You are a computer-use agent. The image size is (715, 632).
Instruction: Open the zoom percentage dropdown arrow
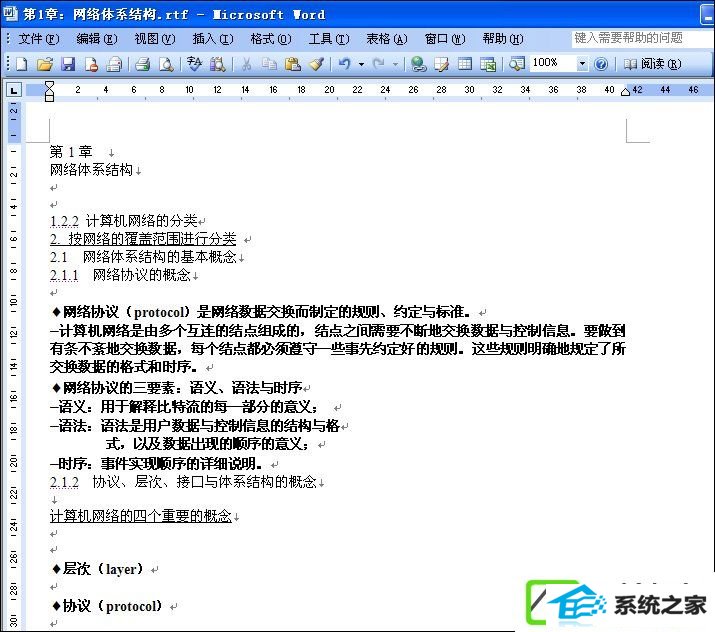[x=582, y=64]
